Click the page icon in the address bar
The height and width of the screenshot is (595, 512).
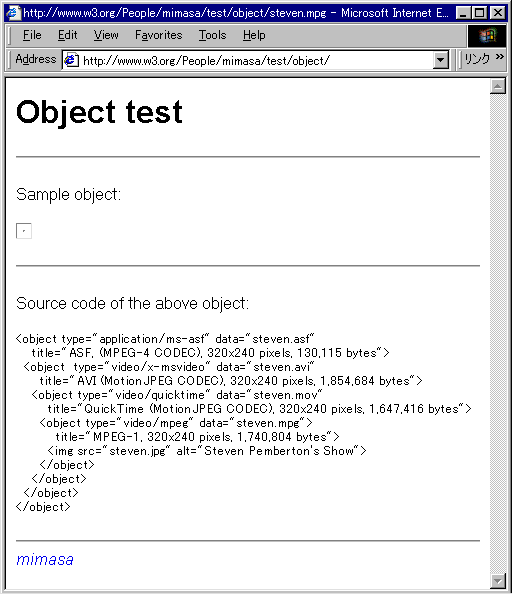click(x=71, y=60)
